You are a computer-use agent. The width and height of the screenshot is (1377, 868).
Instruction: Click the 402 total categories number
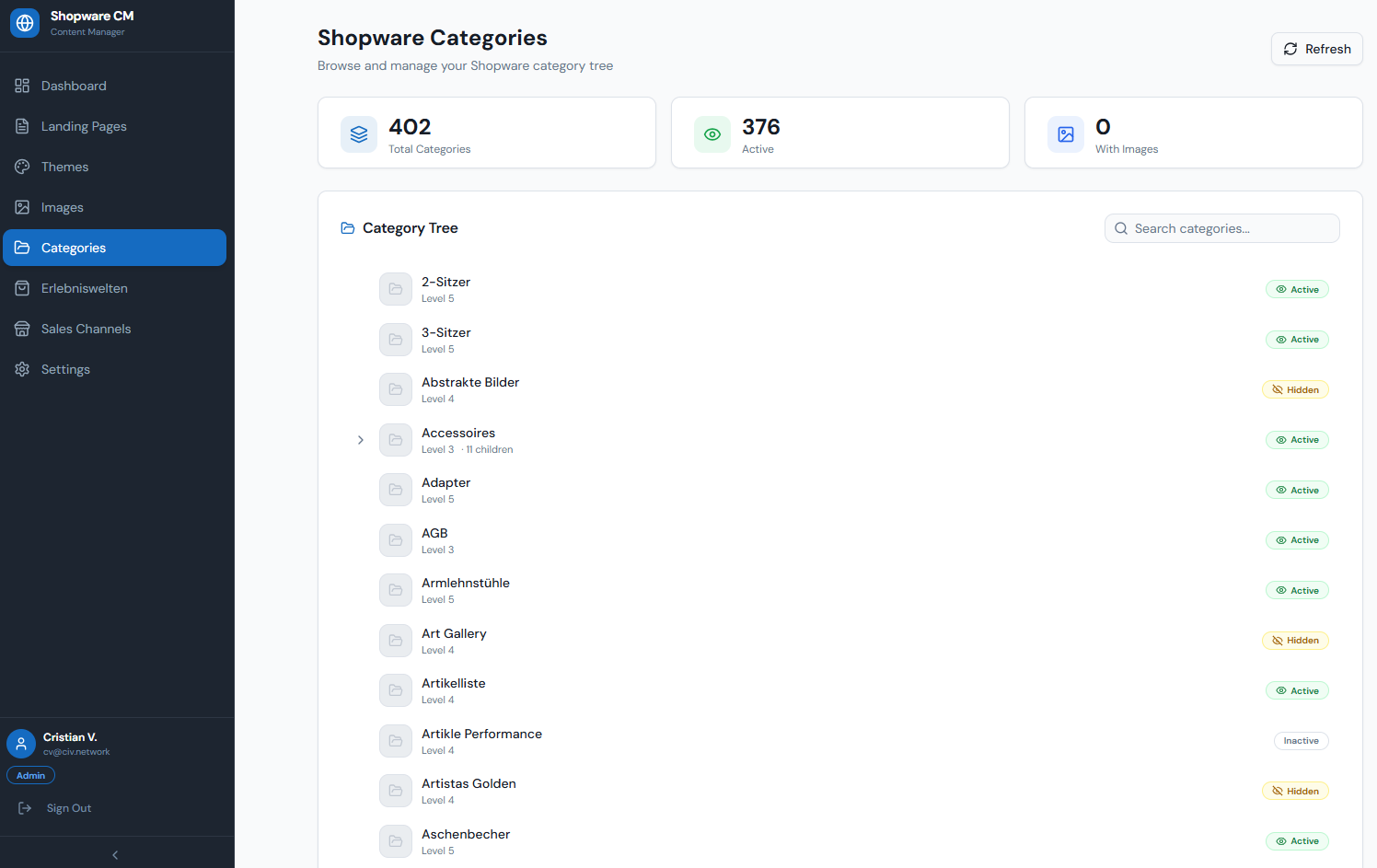coord(410,127)
